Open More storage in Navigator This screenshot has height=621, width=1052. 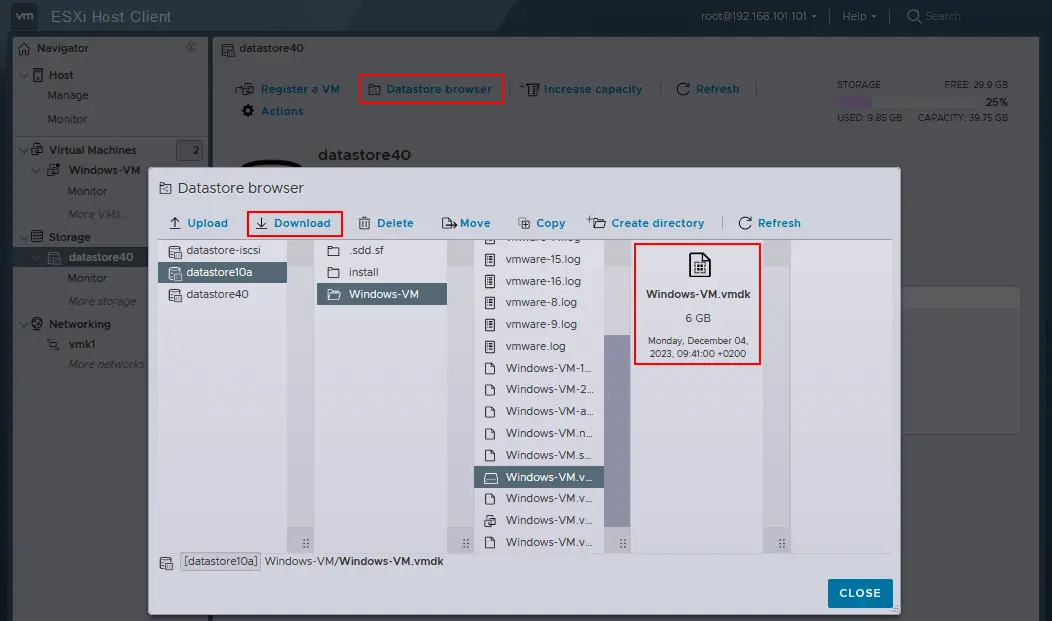(x=102, y=301)
